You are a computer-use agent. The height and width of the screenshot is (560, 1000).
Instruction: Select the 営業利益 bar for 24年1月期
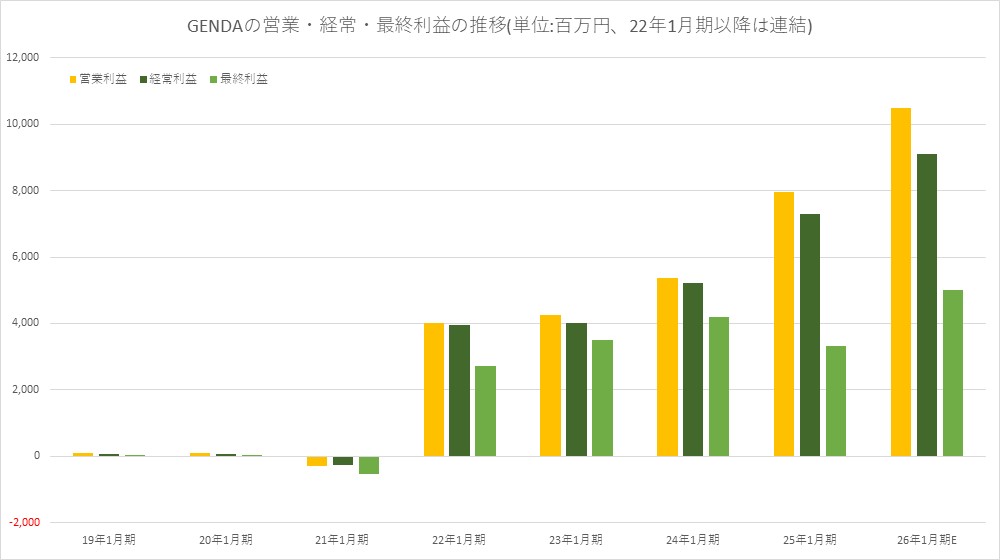[667, 367]
